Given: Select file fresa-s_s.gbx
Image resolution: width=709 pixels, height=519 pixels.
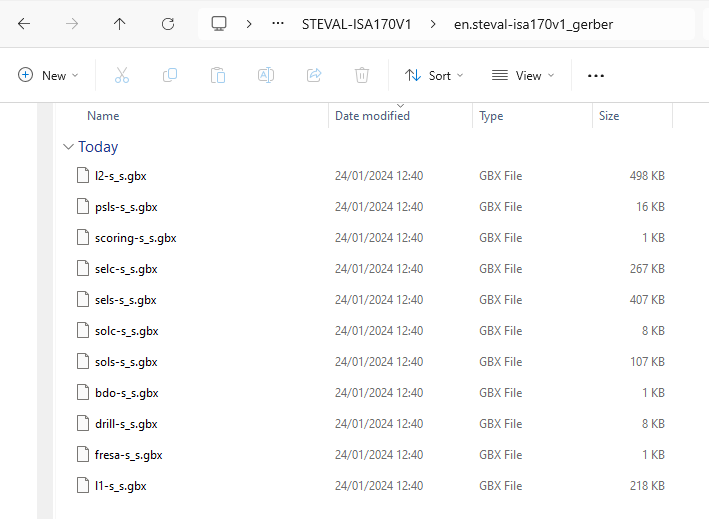Looking at the screenshot, I should click(128, 455).
